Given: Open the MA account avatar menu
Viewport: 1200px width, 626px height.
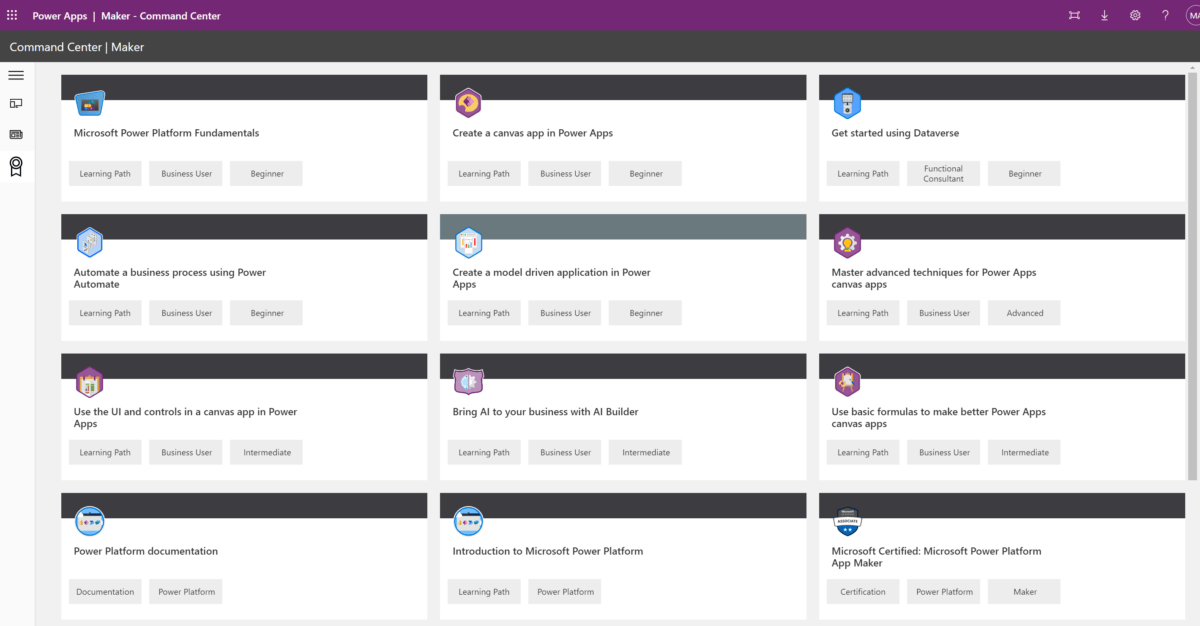Looking at the screenshot, I should pos(1192,15).
